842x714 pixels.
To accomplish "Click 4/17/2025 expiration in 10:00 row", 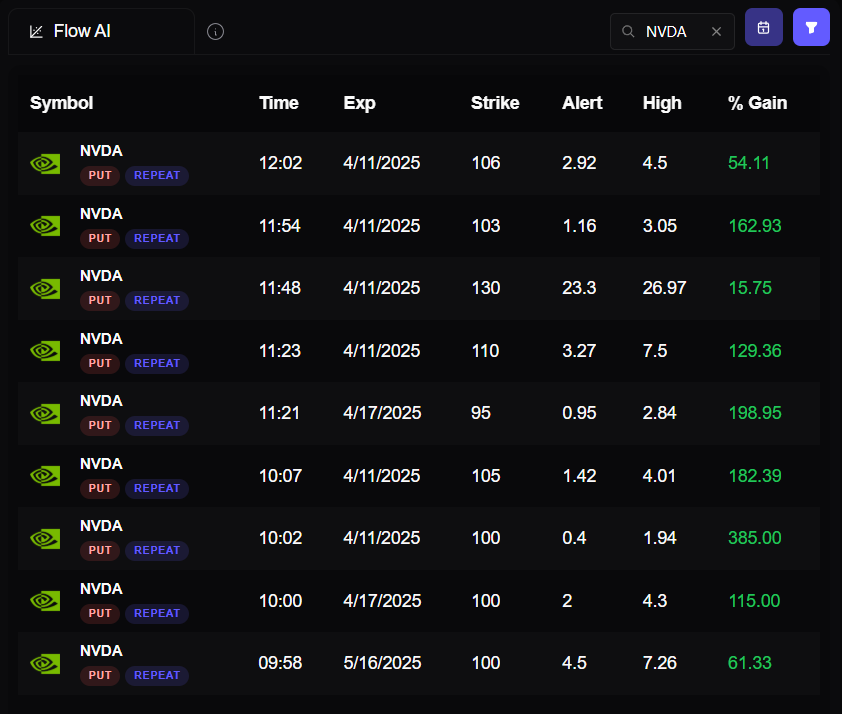I will 382,601.
